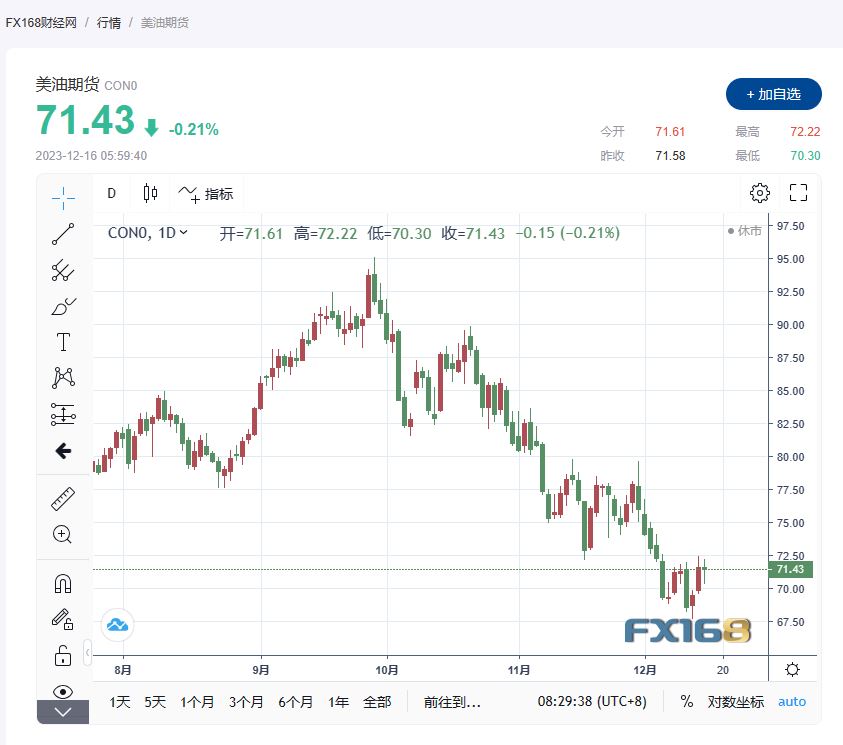Image resolution: width=843 pixels, height=745 pixels.
Task: Open the candlestick chart style dropdown
Action: [151, 193]
